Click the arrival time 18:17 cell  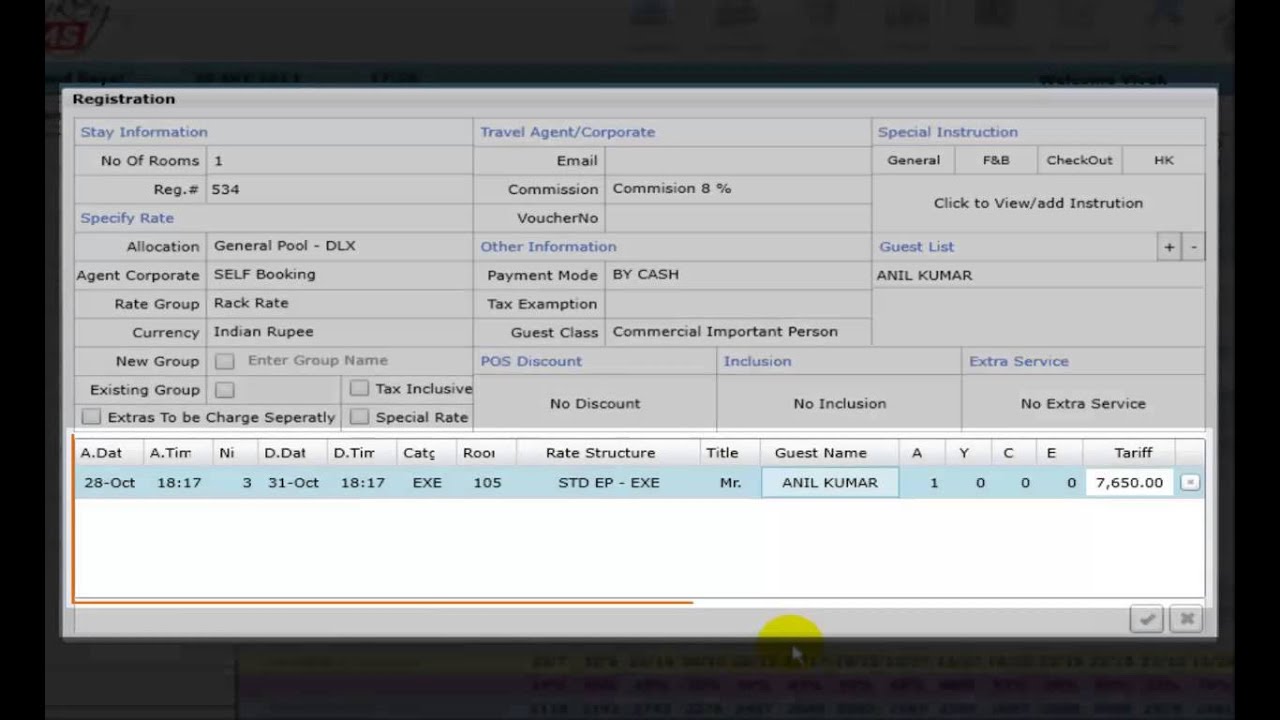179,483
